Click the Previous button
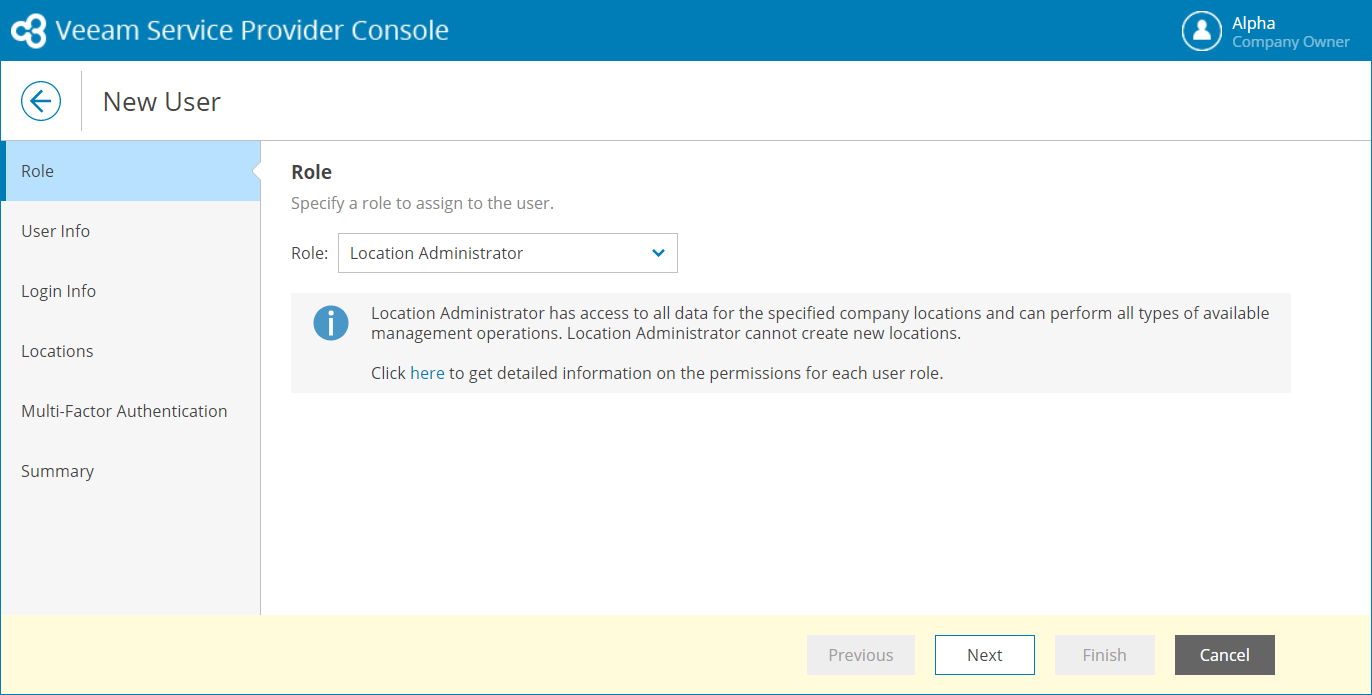 860,655
